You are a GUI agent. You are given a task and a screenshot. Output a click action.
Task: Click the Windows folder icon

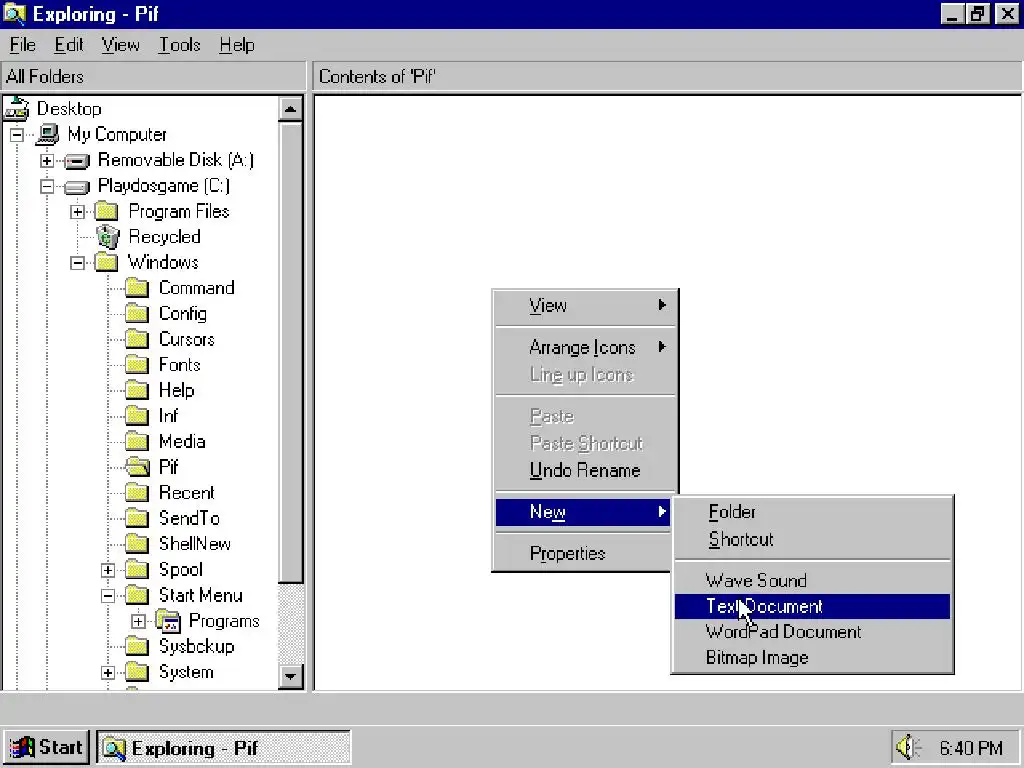[x=106, y=263]
